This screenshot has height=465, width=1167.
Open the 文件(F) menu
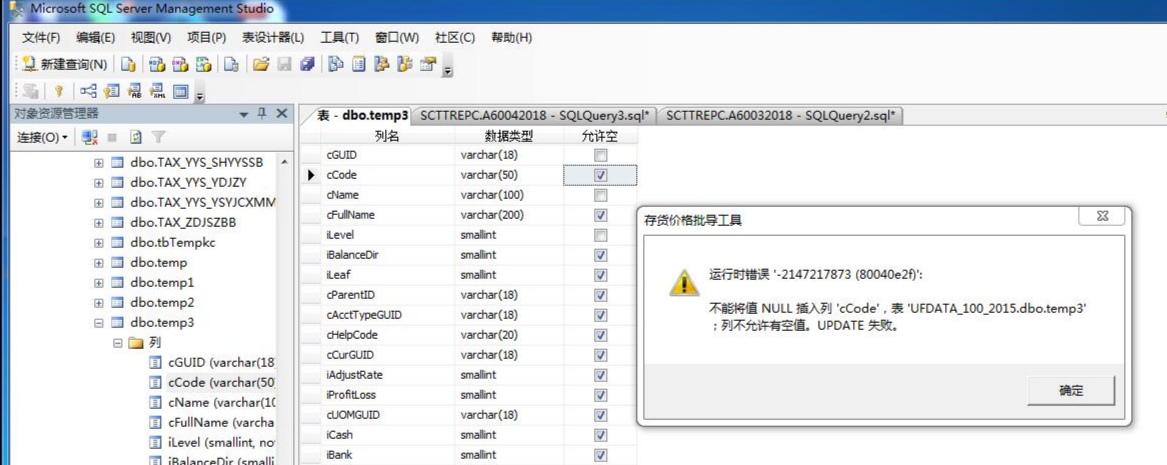41,37
